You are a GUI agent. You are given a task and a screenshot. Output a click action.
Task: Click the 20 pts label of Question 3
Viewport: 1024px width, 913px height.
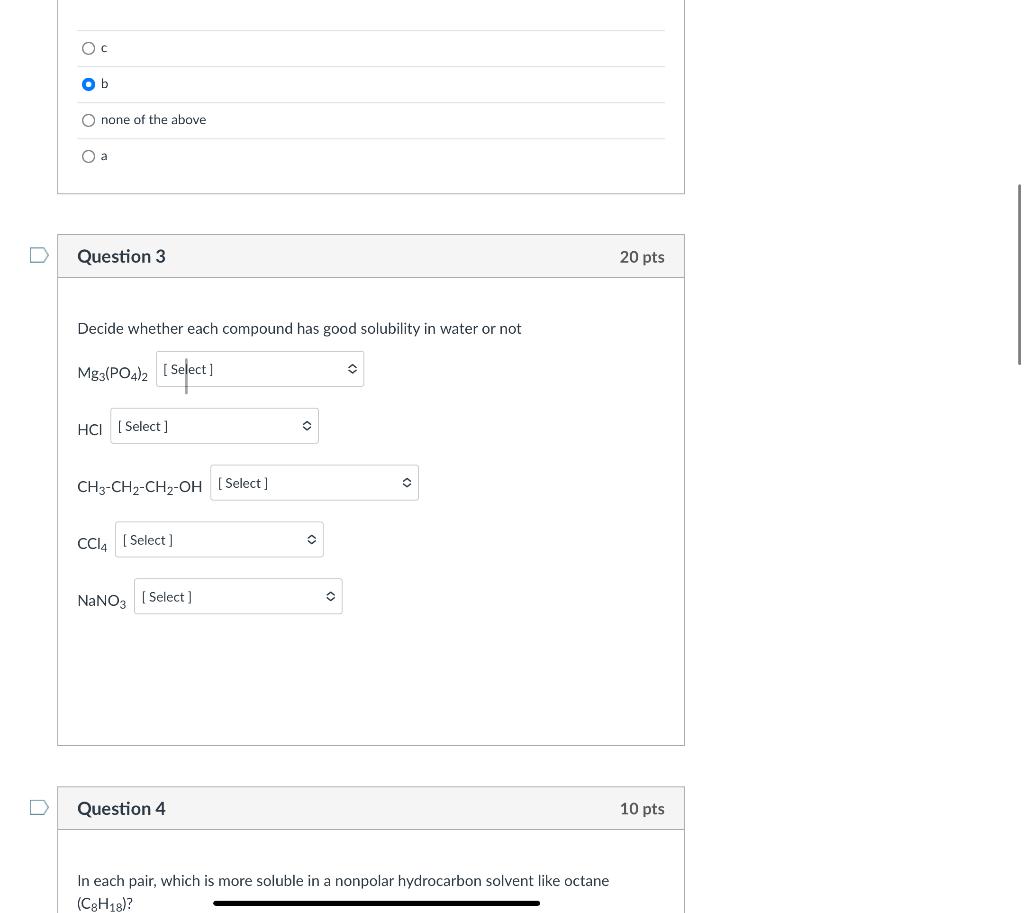tap(642, 257)
